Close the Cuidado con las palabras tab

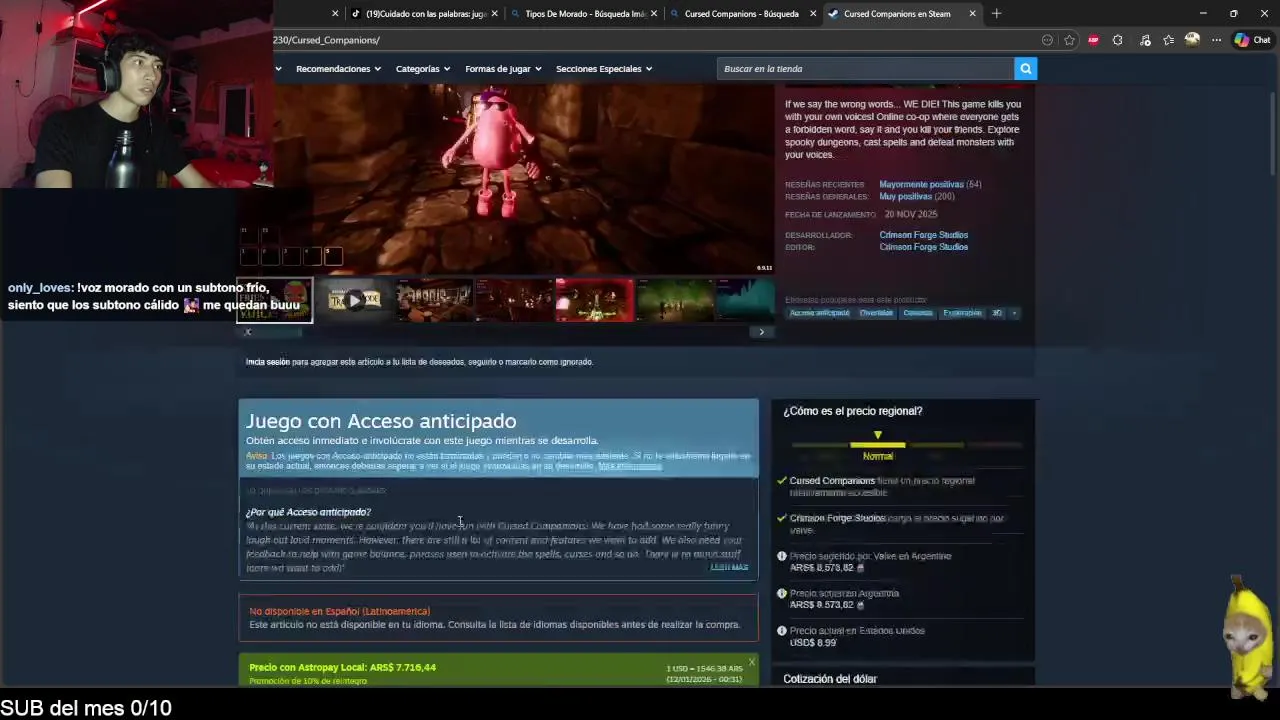[494, 14]
